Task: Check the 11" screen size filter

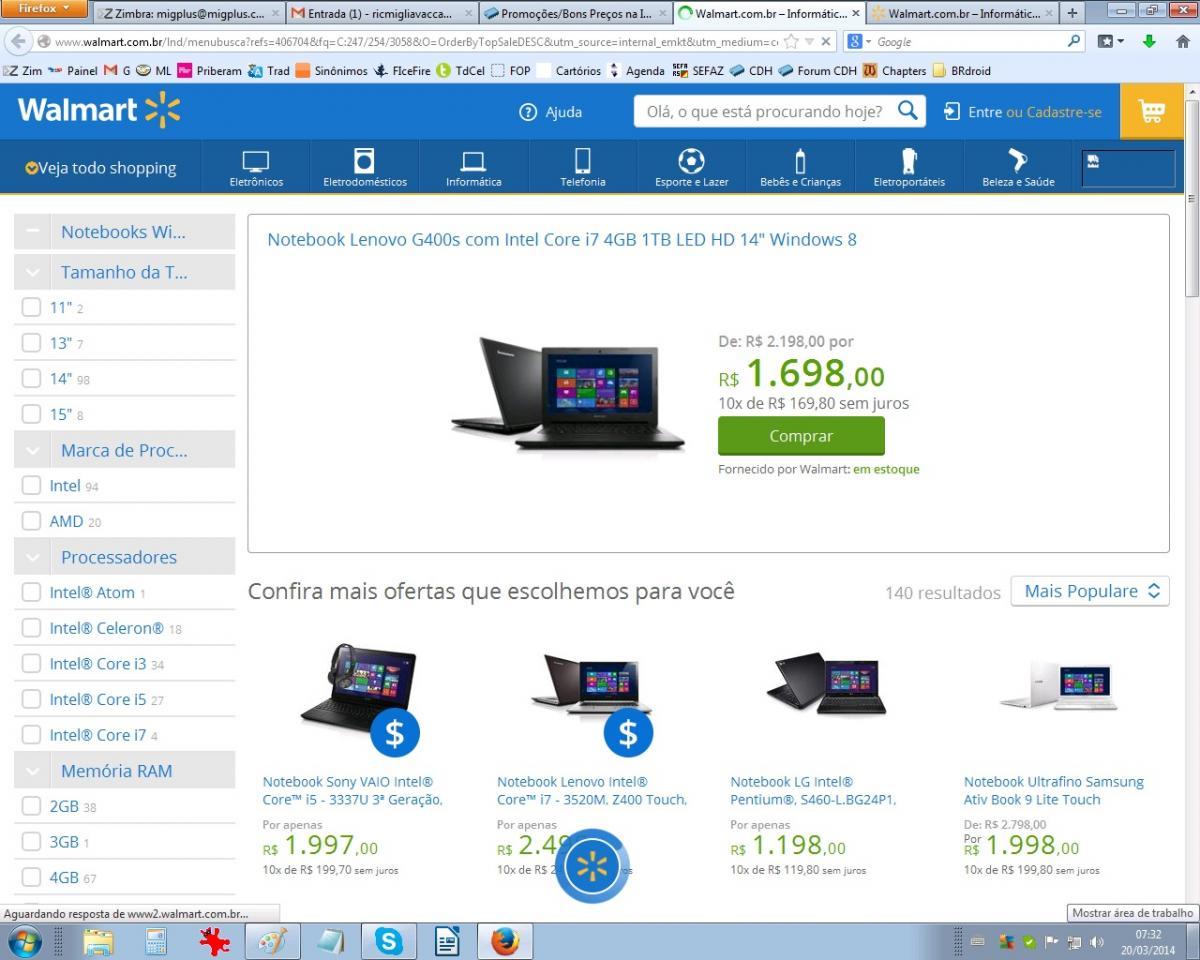Action: coord(31,308)
